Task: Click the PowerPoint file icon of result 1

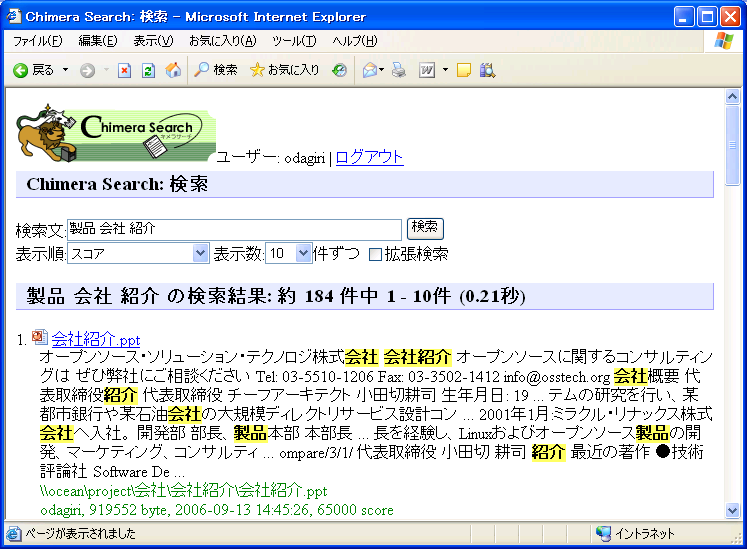Action: (40, 337)
